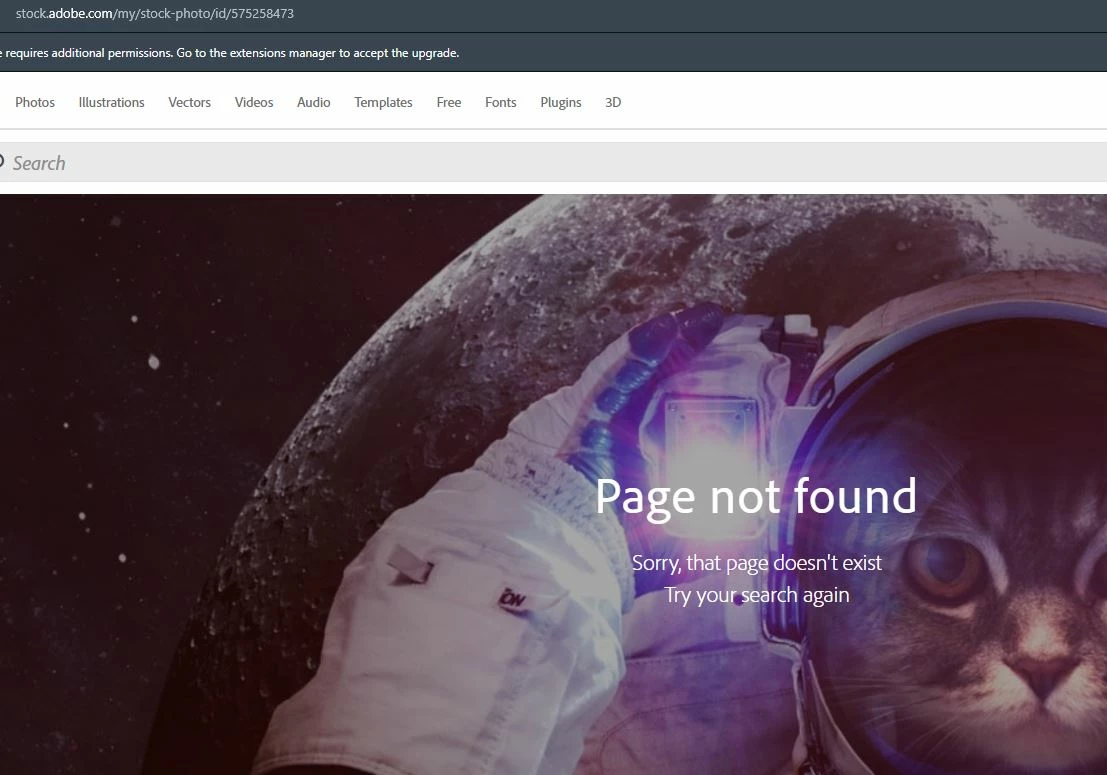This screenshot has width=1107, height=775.
Task: Click the extensions manager permissions notice
Action: [x=230, y=53]
